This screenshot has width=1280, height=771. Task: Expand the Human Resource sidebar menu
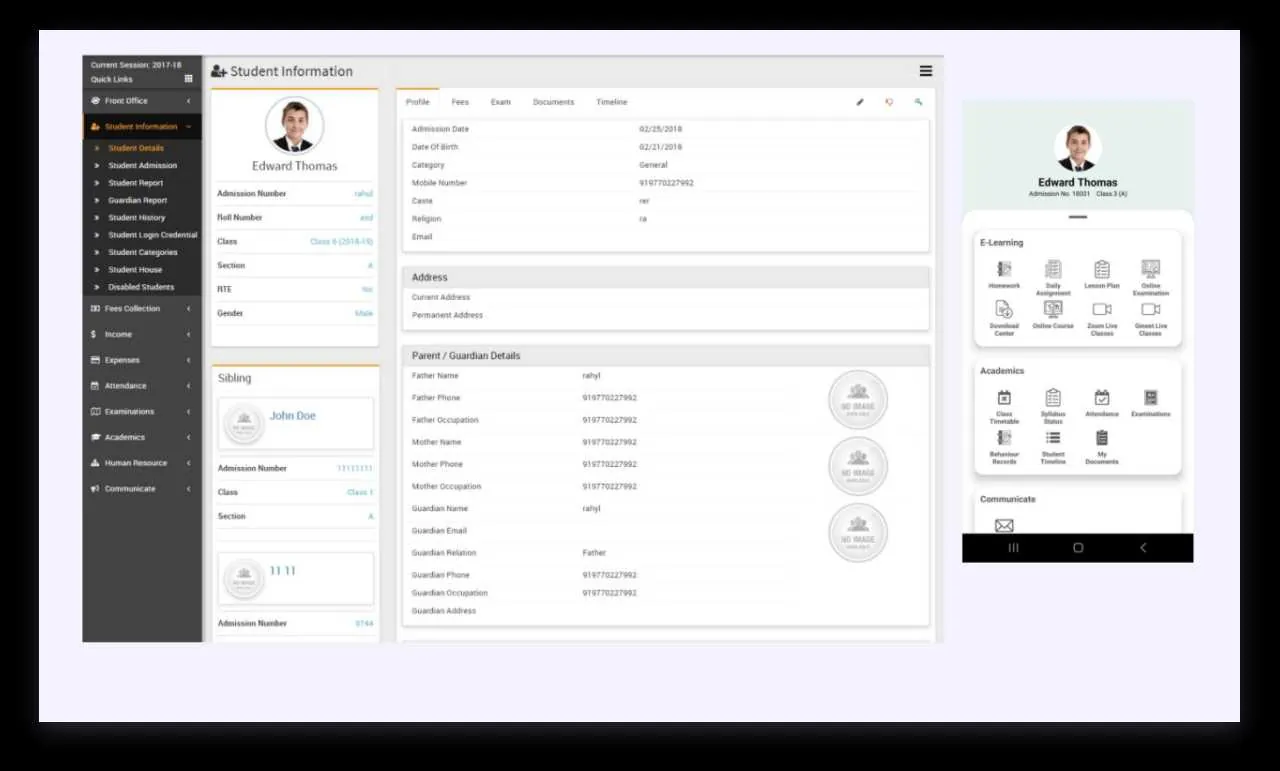pos(142,463)
